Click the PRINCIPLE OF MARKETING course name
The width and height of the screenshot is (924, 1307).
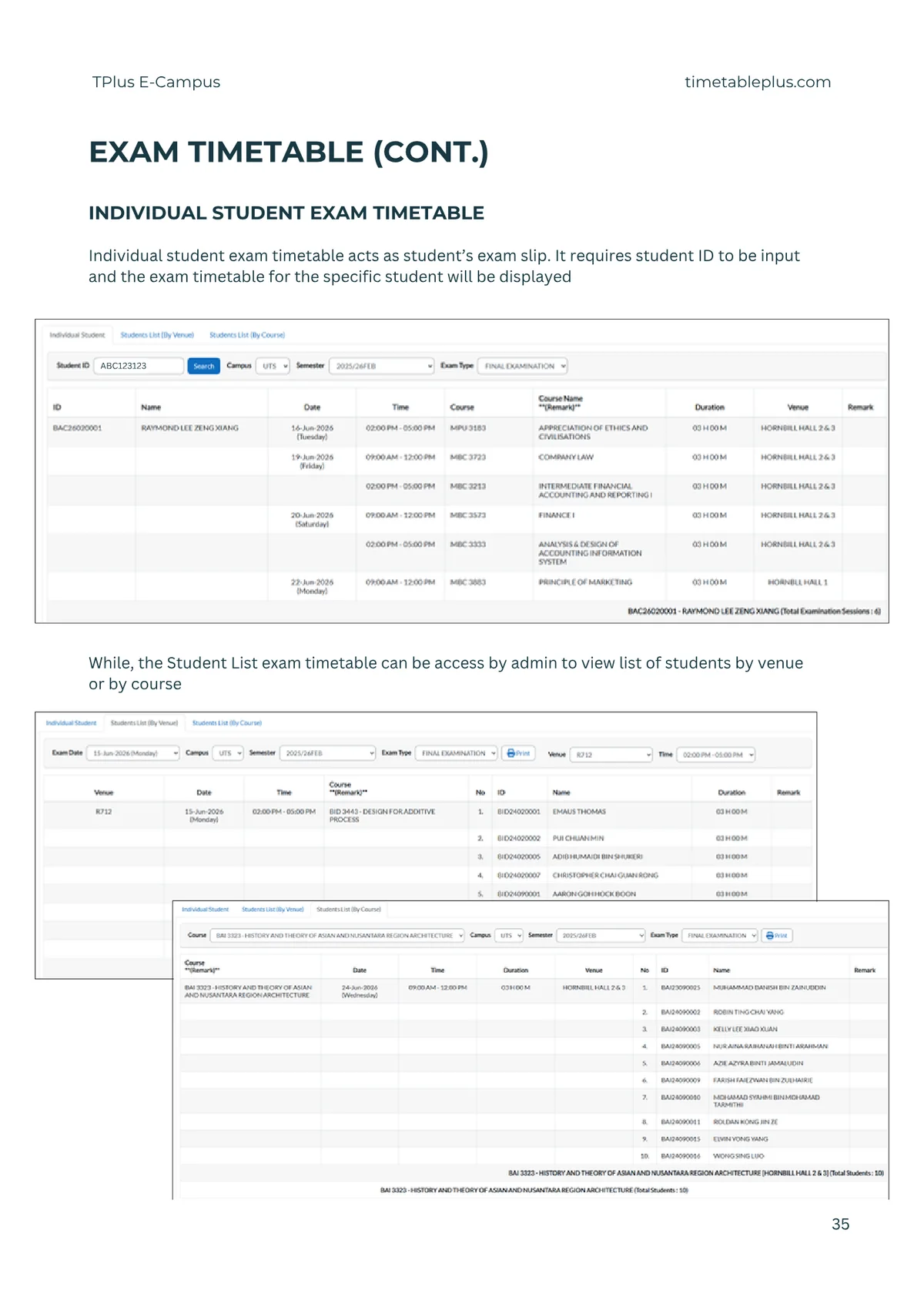point(585,582)
